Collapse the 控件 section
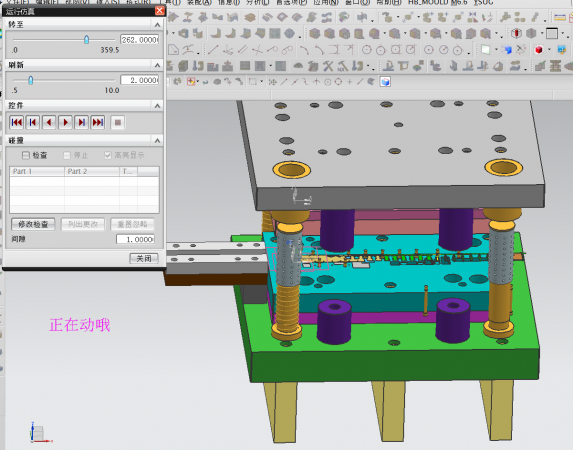573x450 pixels. pyautogui.click(x=157, y=106)
